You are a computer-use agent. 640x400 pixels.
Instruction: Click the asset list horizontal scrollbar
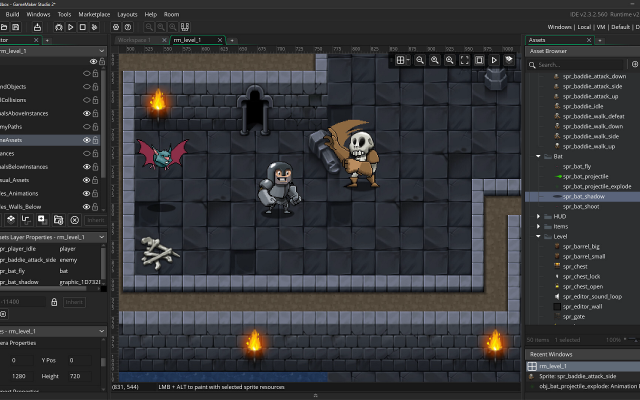tap(43, 288)
